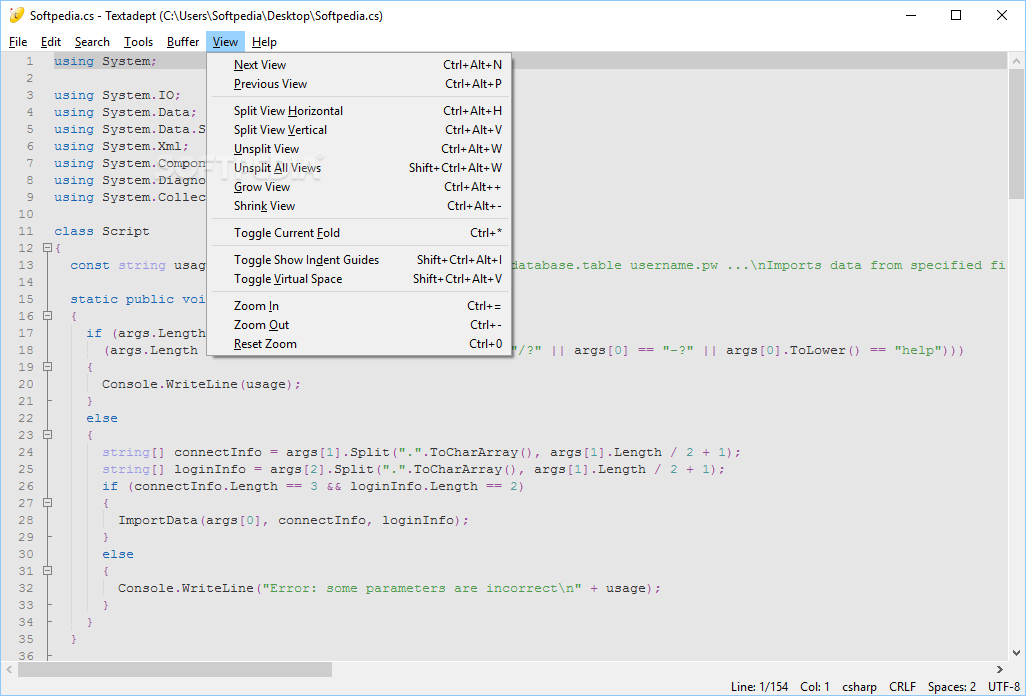Screen dimensions: 1026x696
Task: Minimize the Textadept window
Action: (x=910, y=15)
